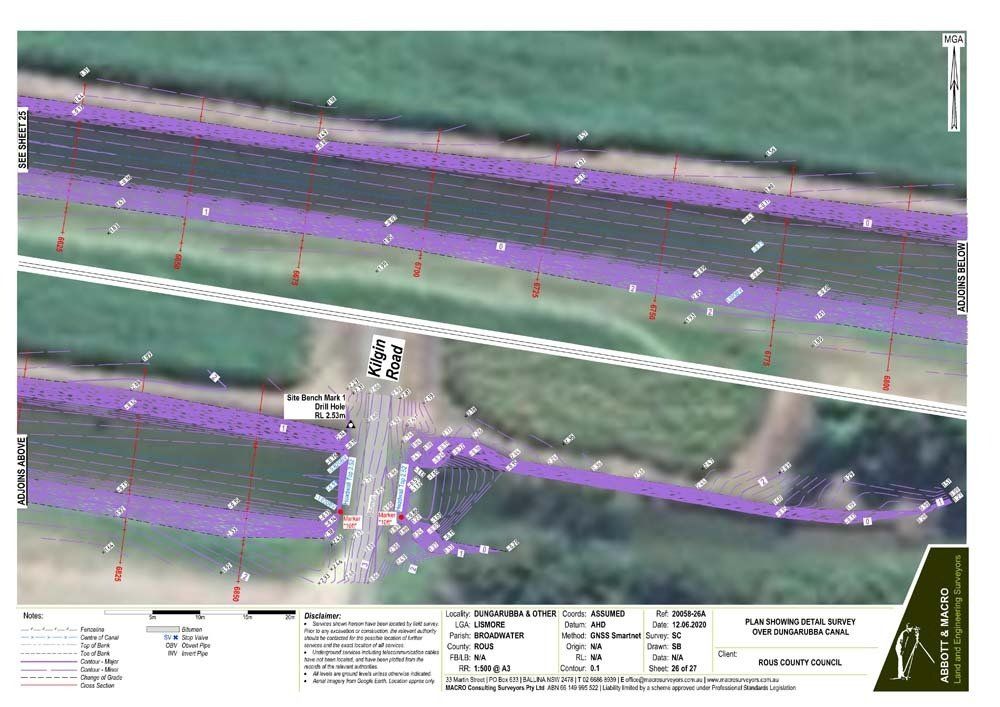Select the Contour - Major legend line
1000x707 pixels.
(x=48, y=662)
